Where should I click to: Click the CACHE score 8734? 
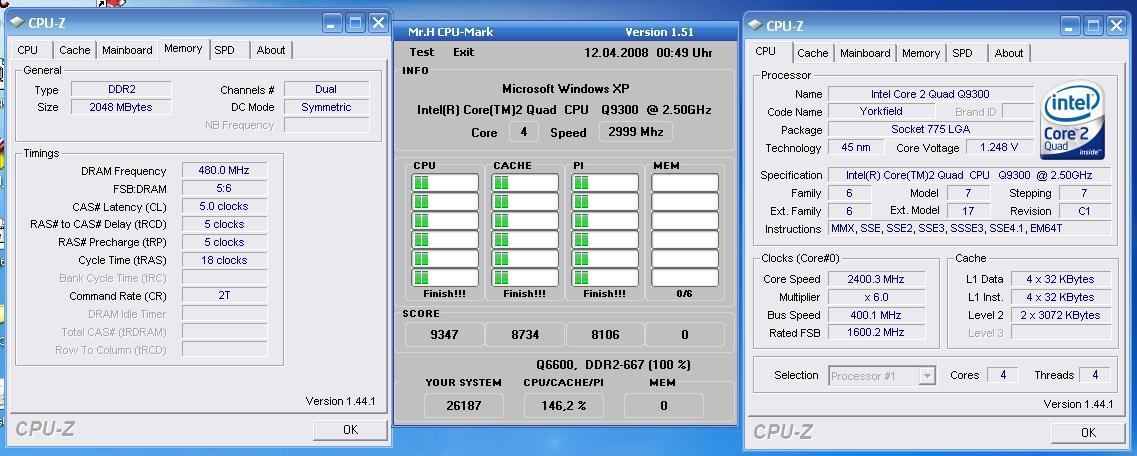524,335
